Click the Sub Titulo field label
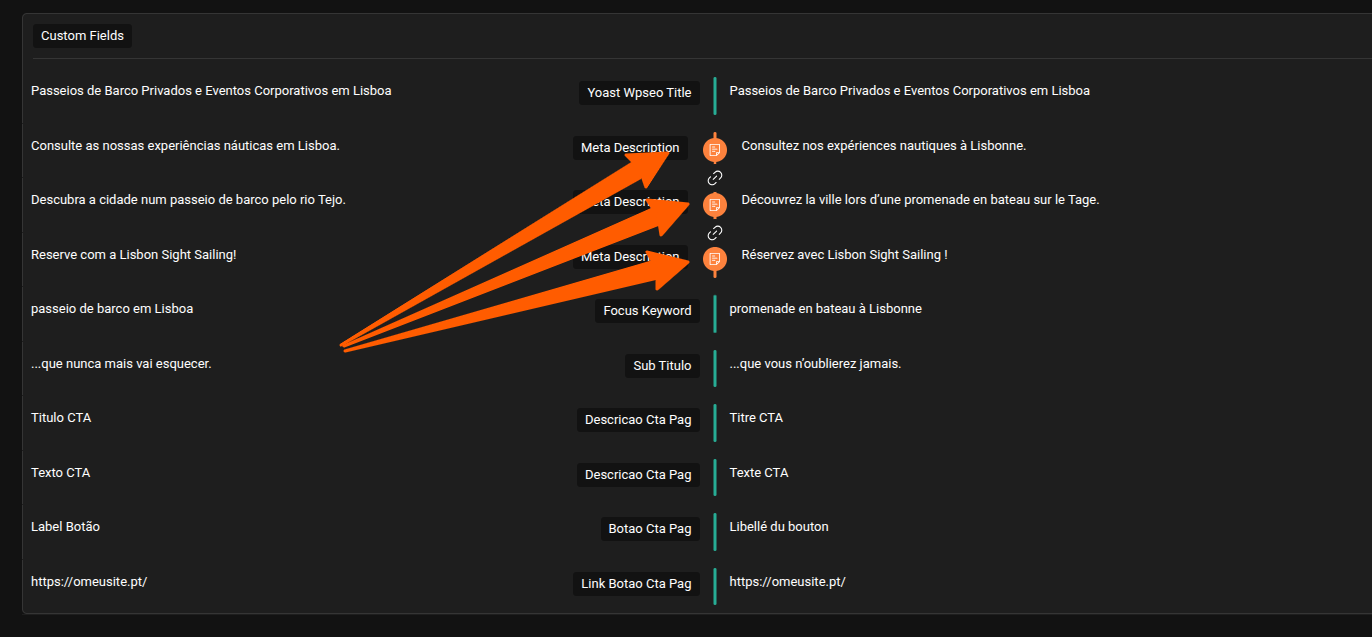 (662, 366)
